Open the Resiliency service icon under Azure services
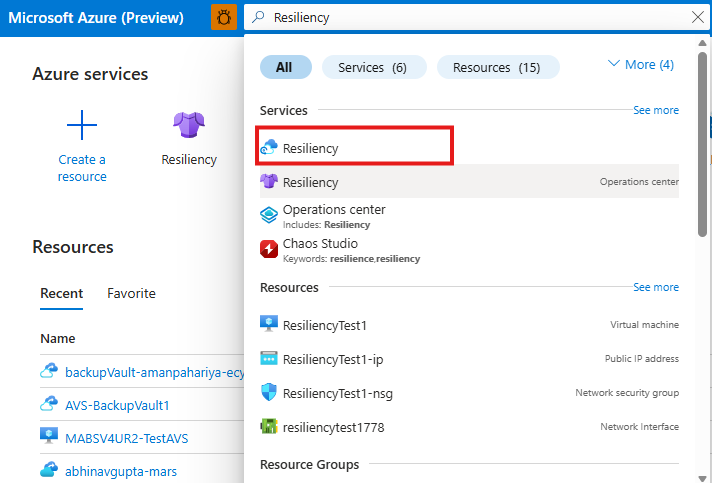Screen dimensions: 712x483 189,125
